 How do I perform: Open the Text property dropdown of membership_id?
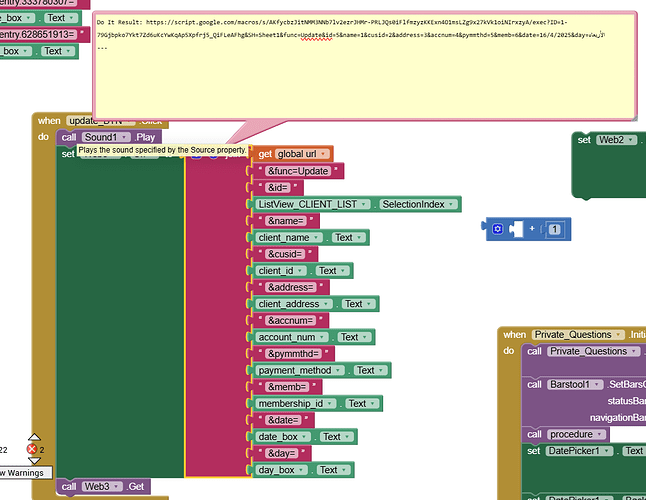pyautogui.click(x=372, y=404)
